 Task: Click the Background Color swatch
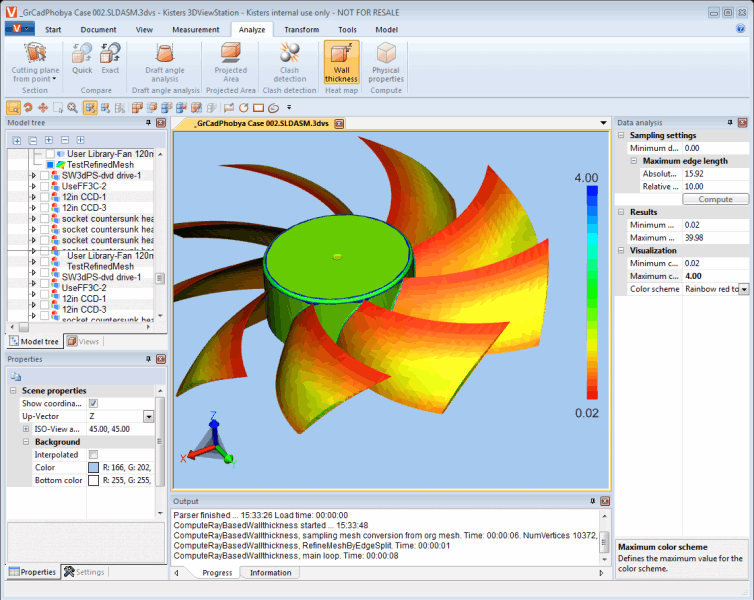(93, 467)
